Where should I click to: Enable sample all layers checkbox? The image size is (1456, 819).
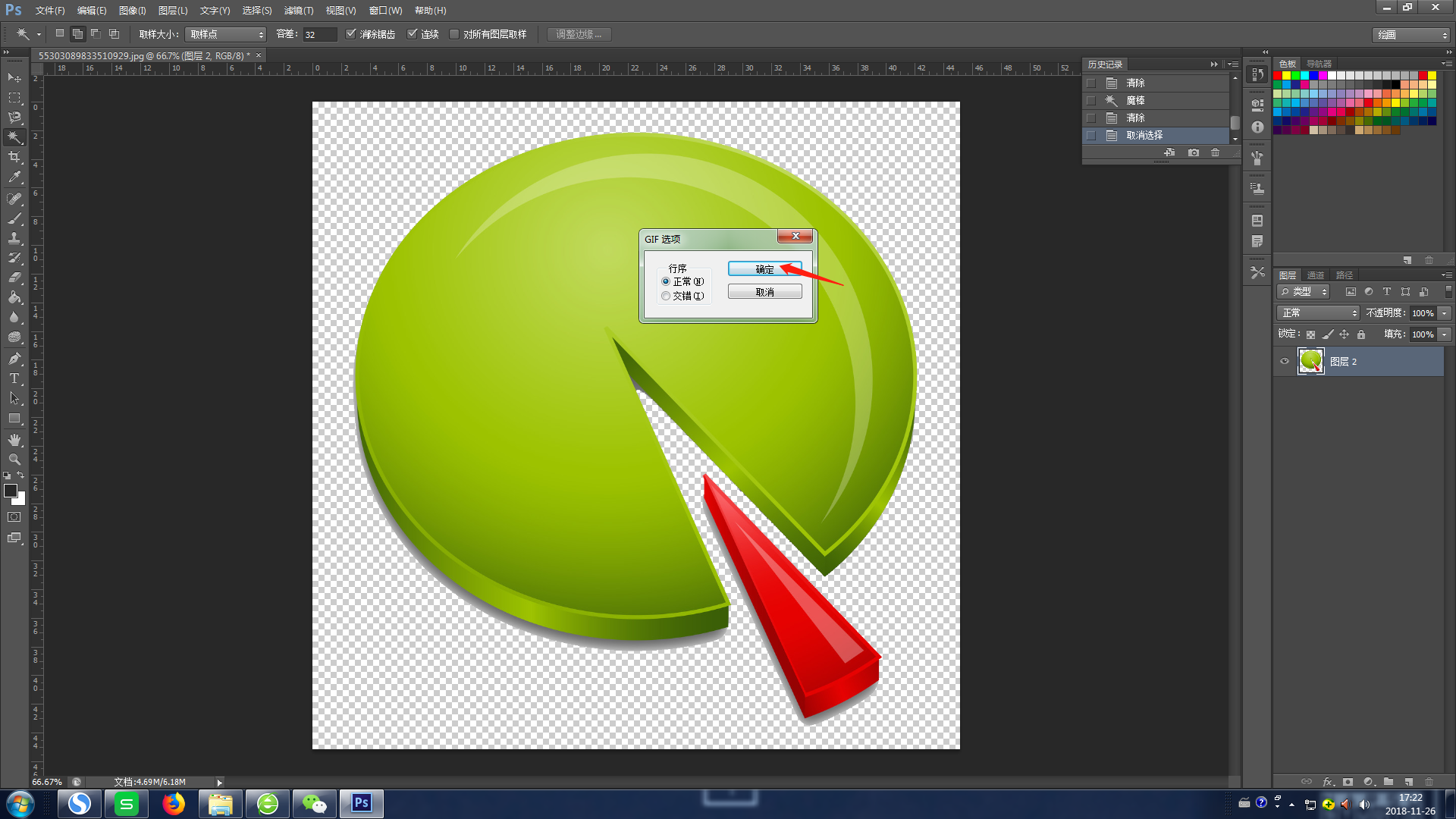tap(454, 34)
